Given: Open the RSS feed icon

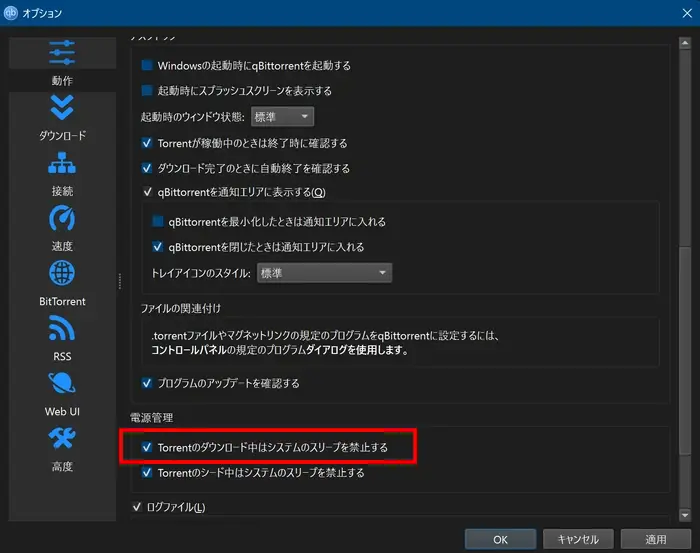Looking at the screenshot, I should [62, 328].
